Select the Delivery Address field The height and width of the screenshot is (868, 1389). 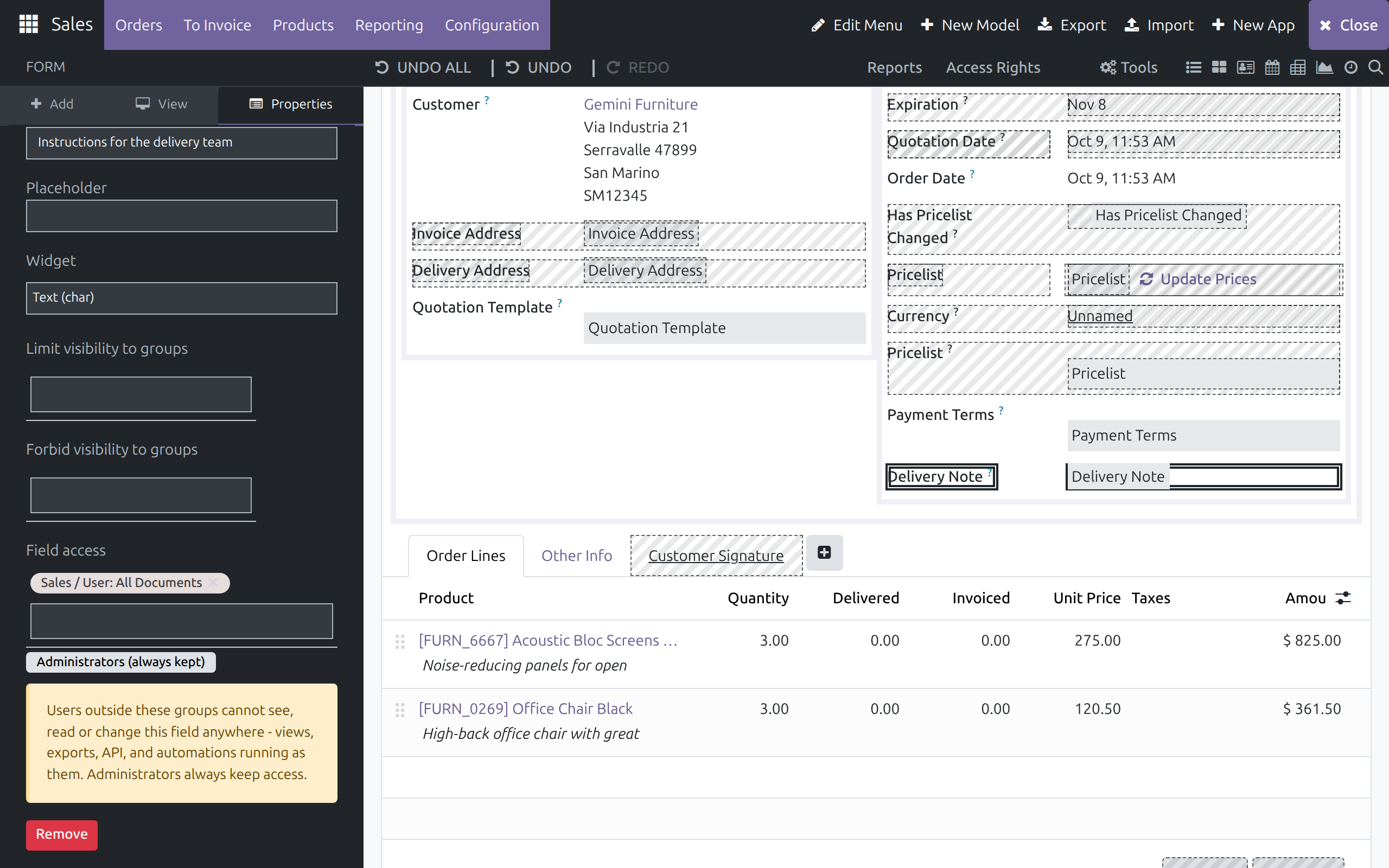[x=645, y=270]
